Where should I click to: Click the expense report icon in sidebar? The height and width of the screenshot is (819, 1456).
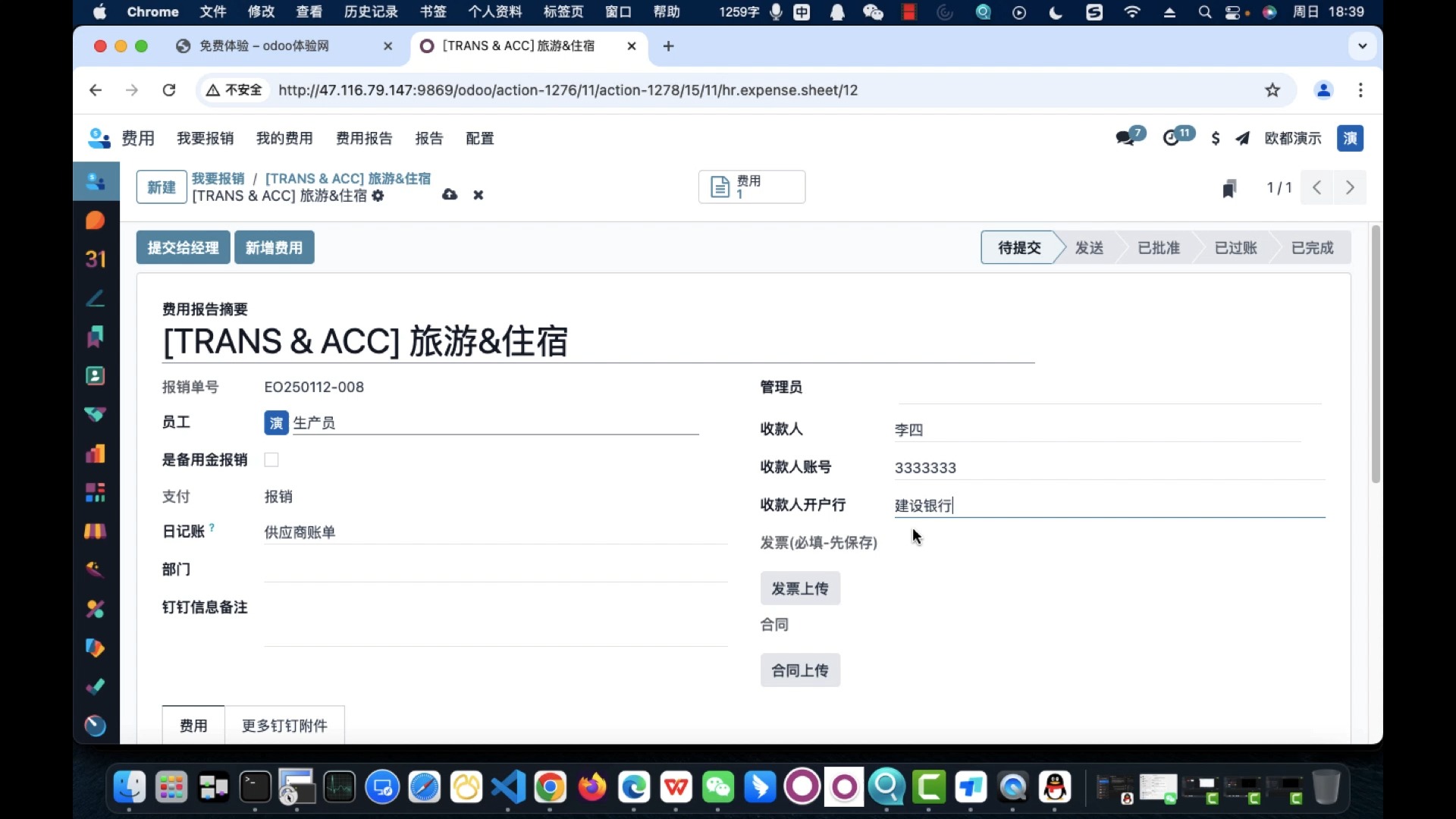95,181
